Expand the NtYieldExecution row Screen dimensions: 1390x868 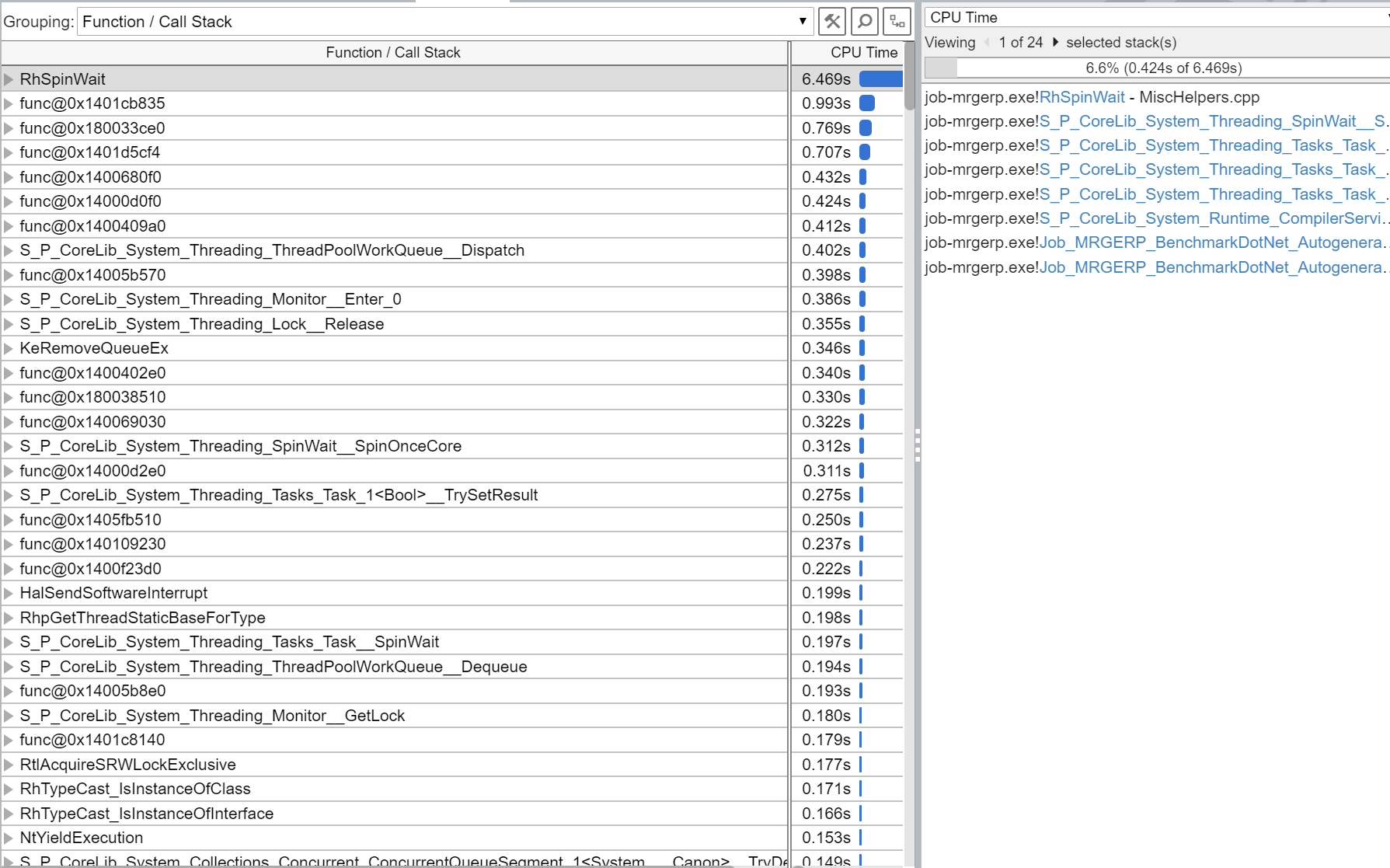9,838
